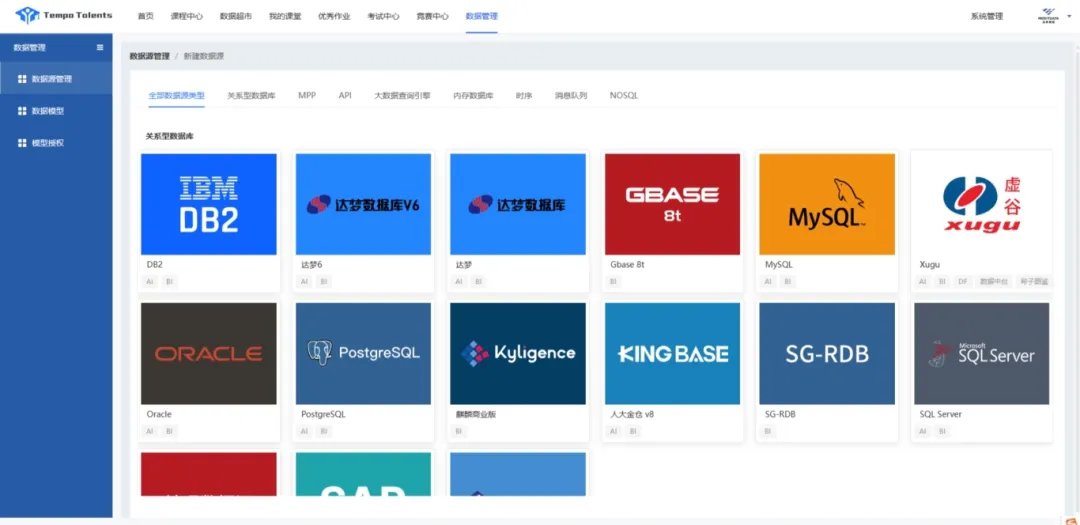Screen dimensions: 1080x525
Task: Switch to the 全部数据源类型 tab
Action: [x=176, y=96]
